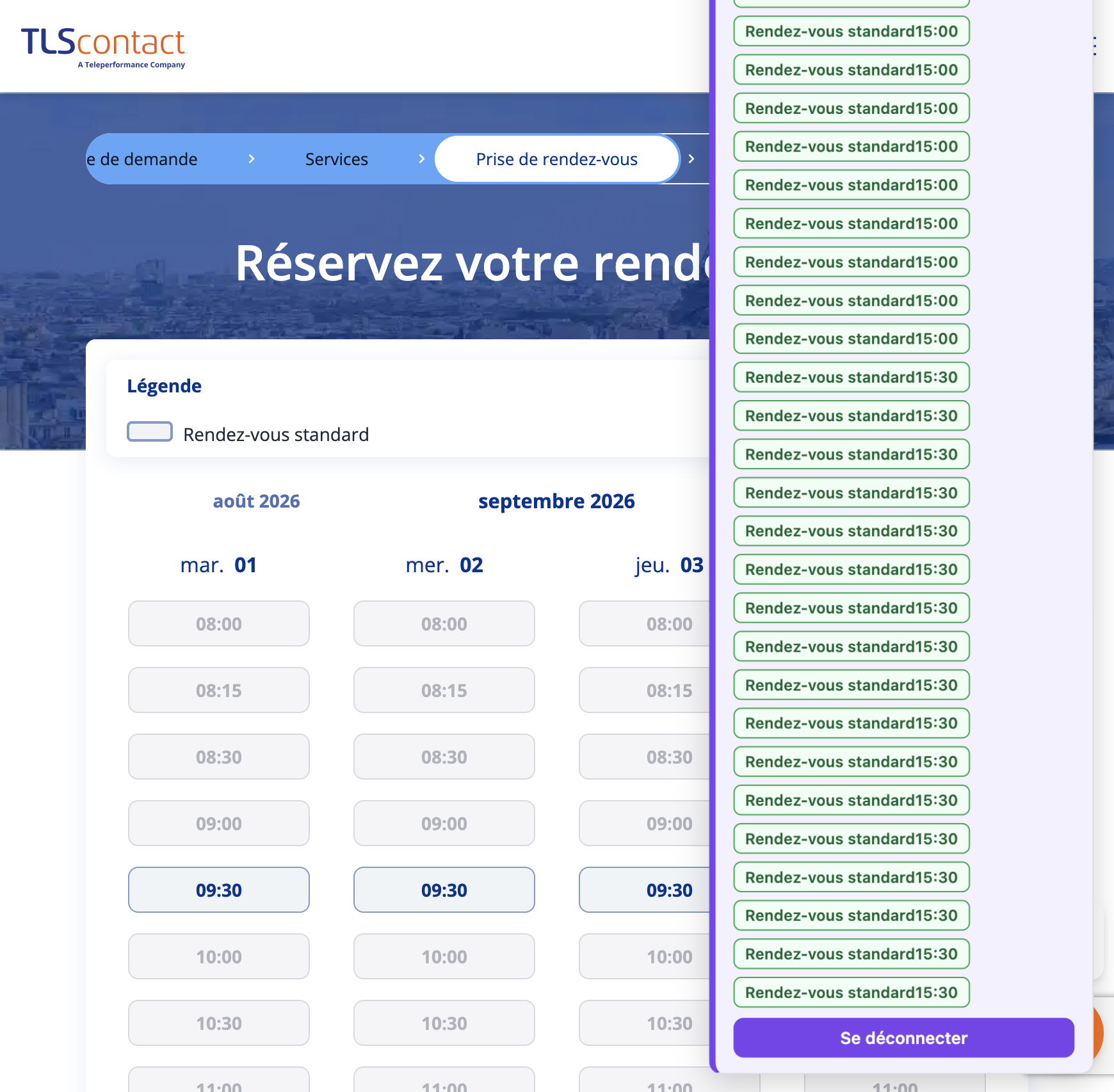Select last Rendez-vous standard 15:00 entry

(x=852, y=339)
